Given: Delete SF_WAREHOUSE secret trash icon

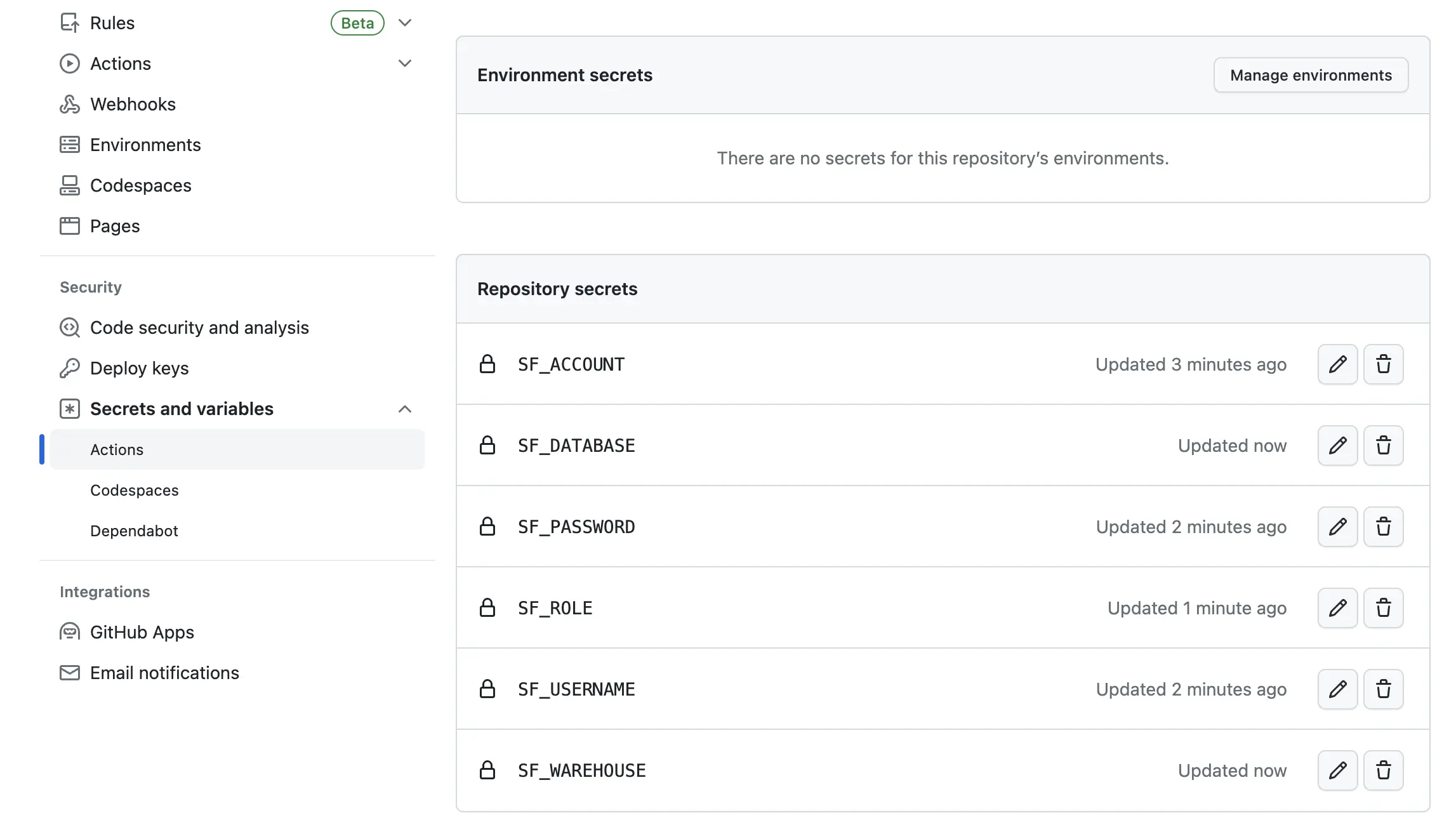Looking at the screenshot, I should 1383,770.
